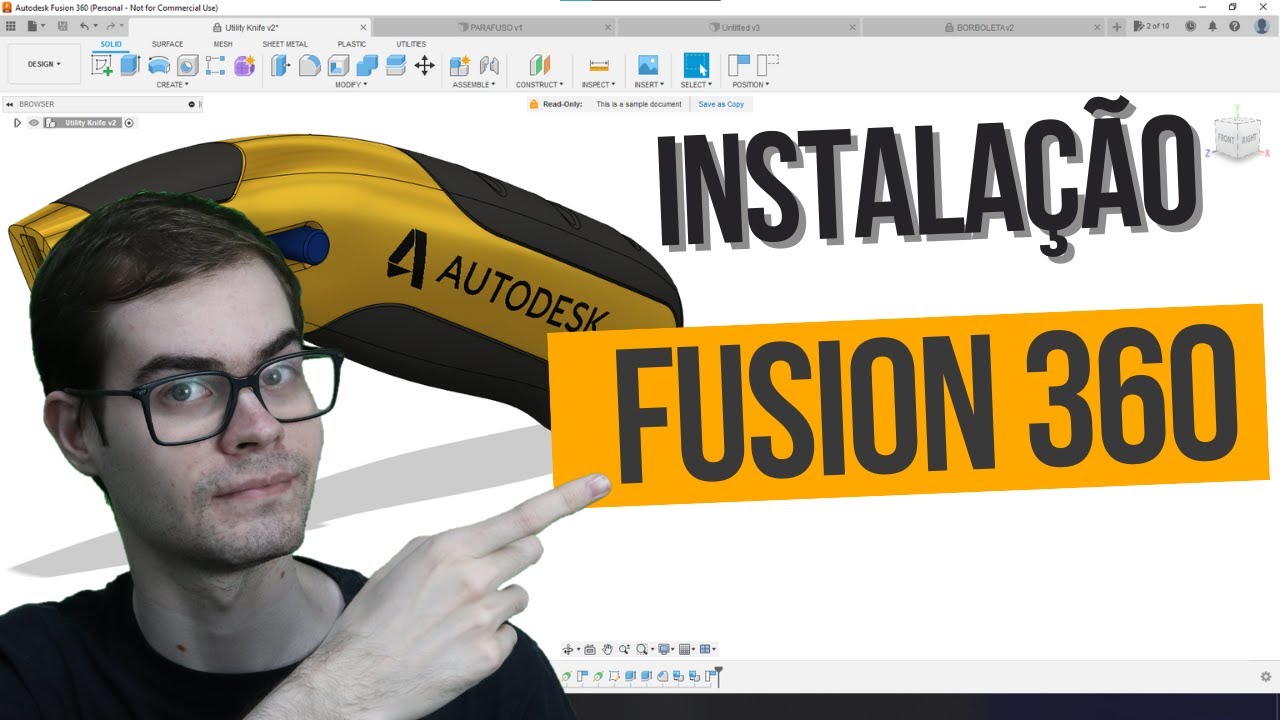
Task: Open the user profile avatar
Action: tap(1261, 26)
